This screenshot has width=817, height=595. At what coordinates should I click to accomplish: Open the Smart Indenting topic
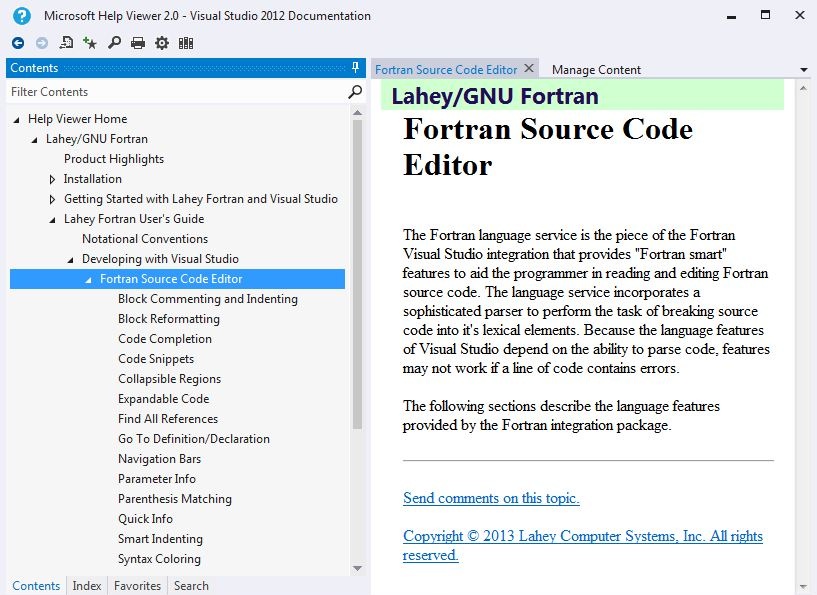160,539
